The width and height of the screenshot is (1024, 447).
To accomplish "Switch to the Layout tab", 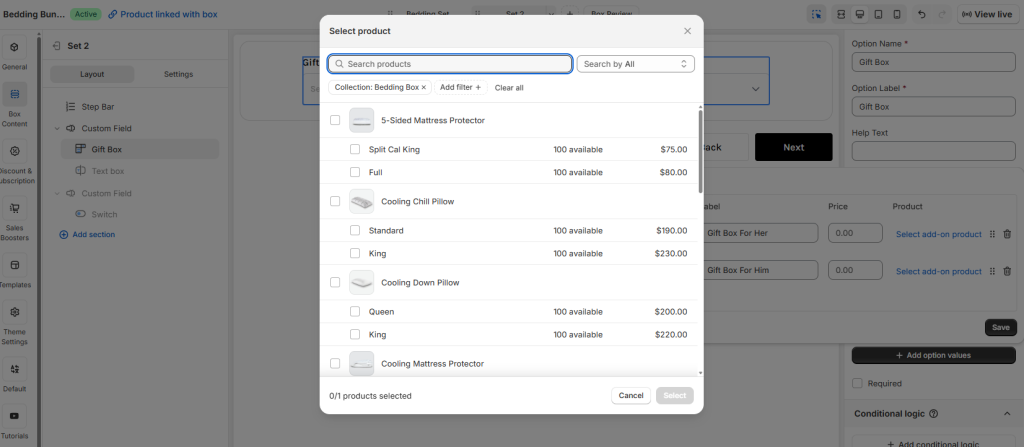I will pos(92,74).
